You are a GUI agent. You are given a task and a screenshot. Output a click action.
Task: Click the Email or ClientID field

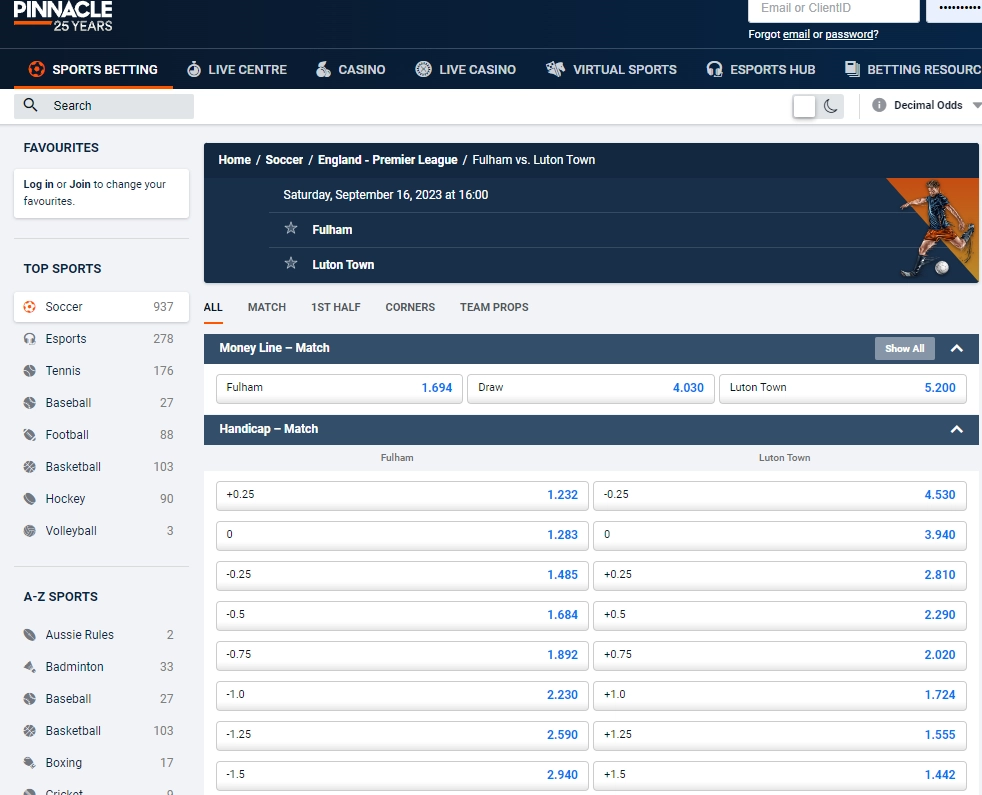(x=833, y=11)
